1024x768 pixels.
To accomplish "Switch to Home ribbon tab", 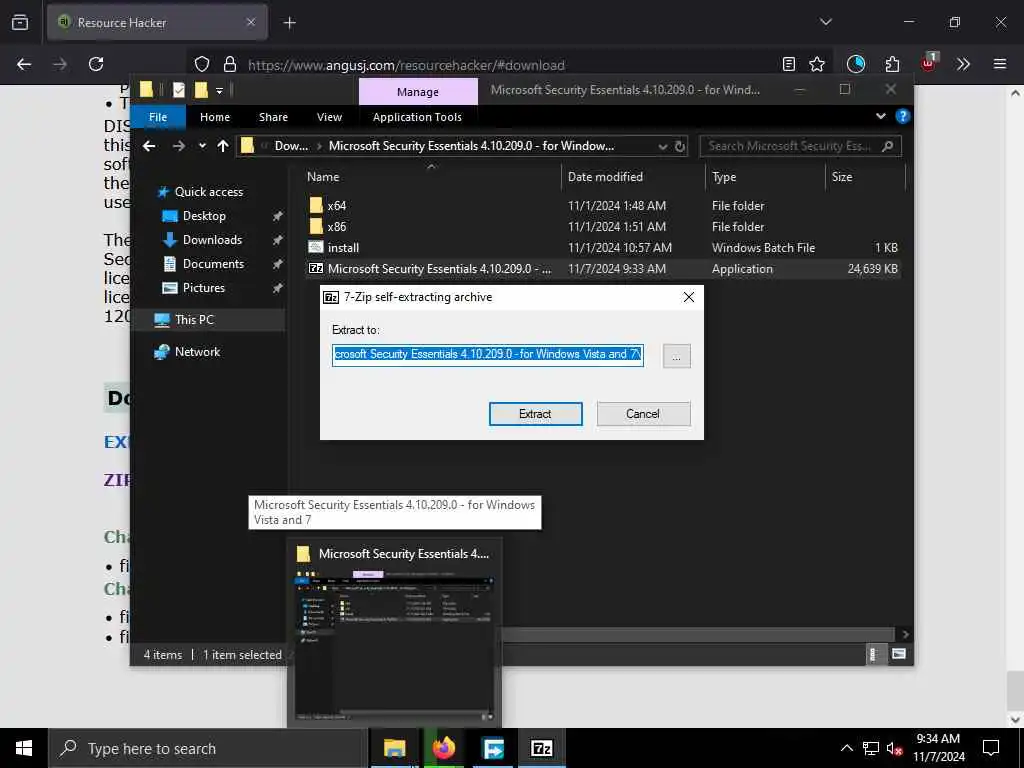I will pos(215,117).
